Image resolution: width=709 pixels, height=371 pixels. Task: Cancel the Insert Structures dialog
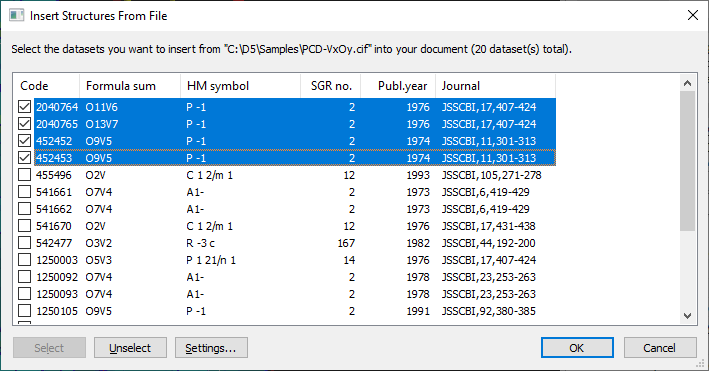660,347
